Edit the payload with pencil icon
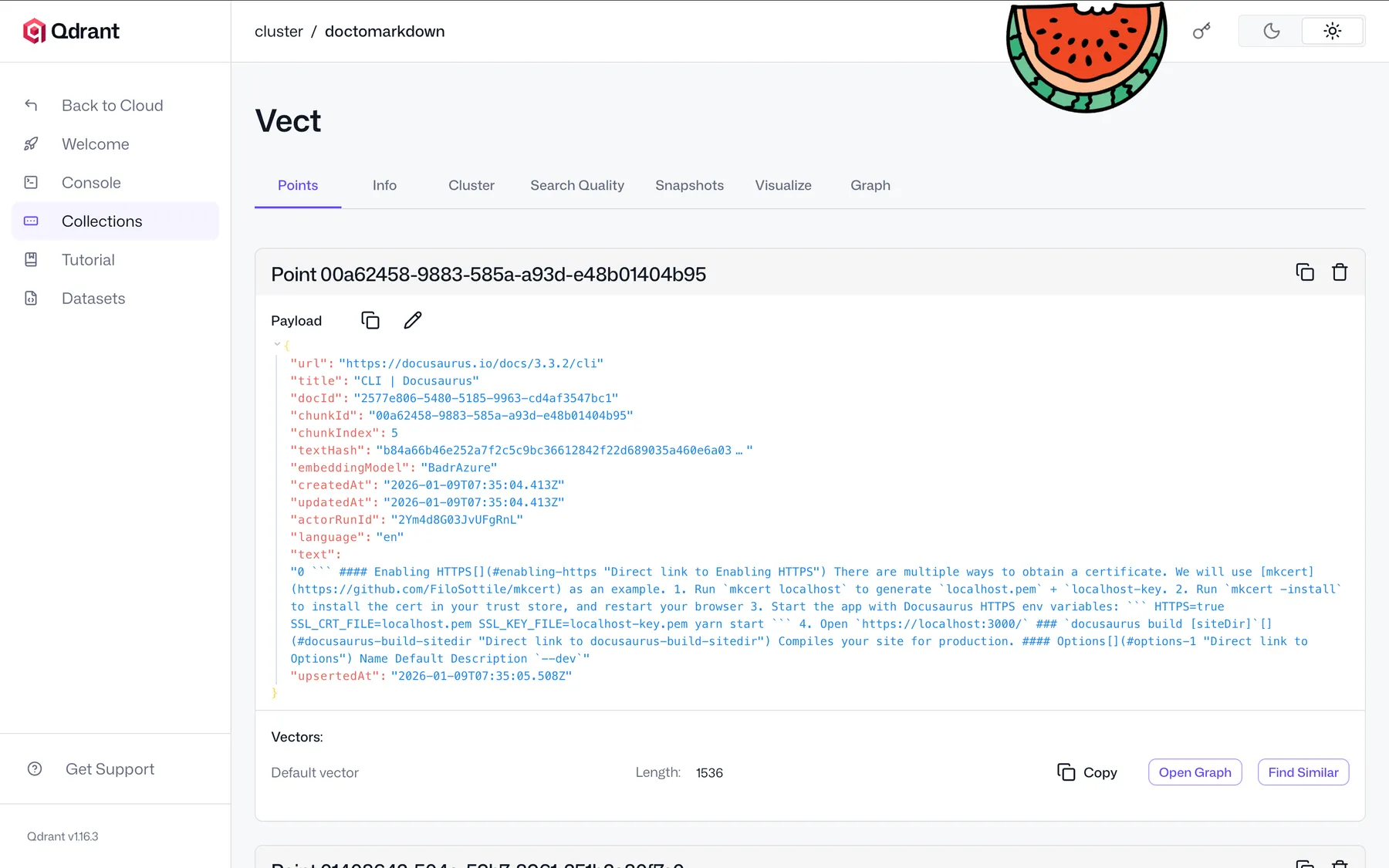 pos(413,320)
